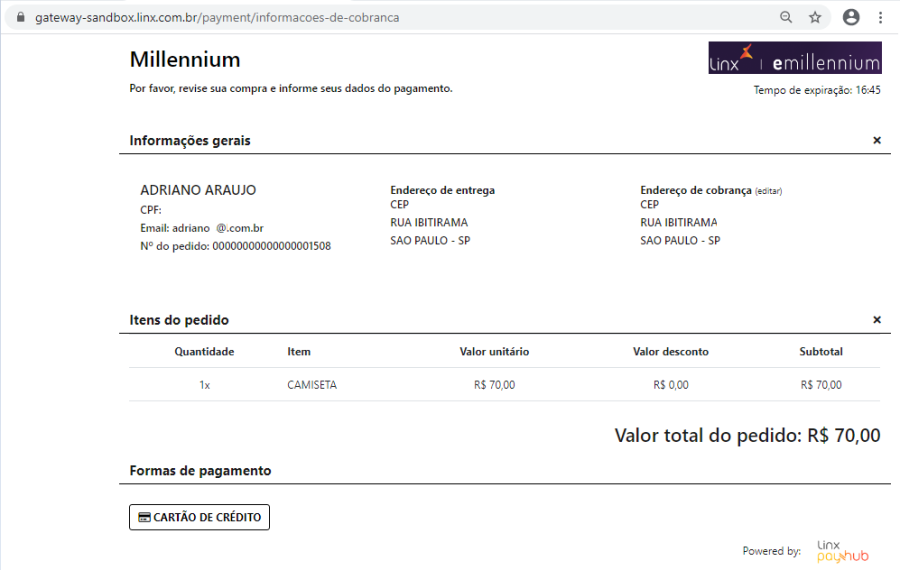Viewport: 900px width, 570px height.
Task: Collapse the Itens do pedido section
Action: coord(877,320)
